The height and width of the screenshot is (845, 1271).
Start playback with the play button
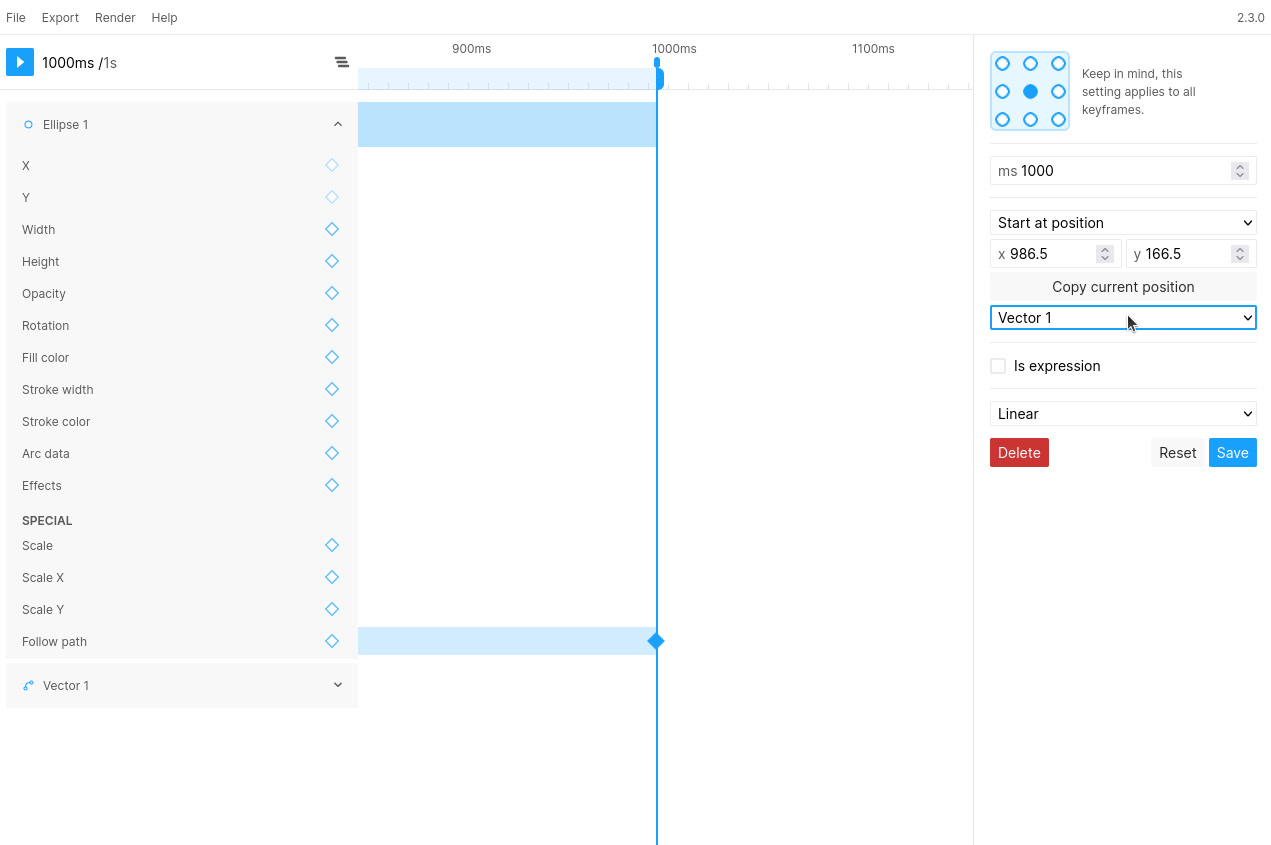pos(20,62)
